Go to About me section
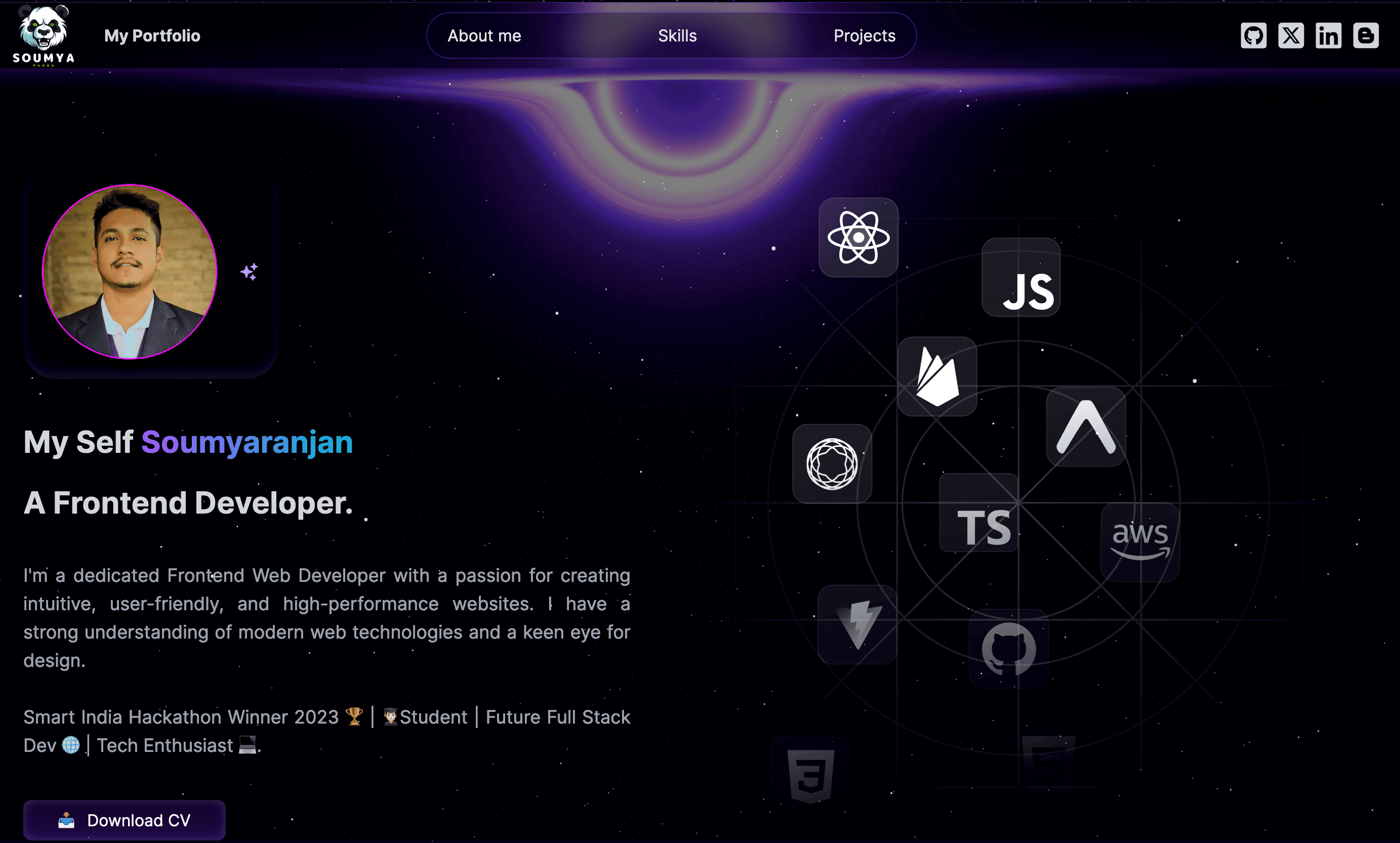This screenshot has width=1400, height=843. coord(484,36)
